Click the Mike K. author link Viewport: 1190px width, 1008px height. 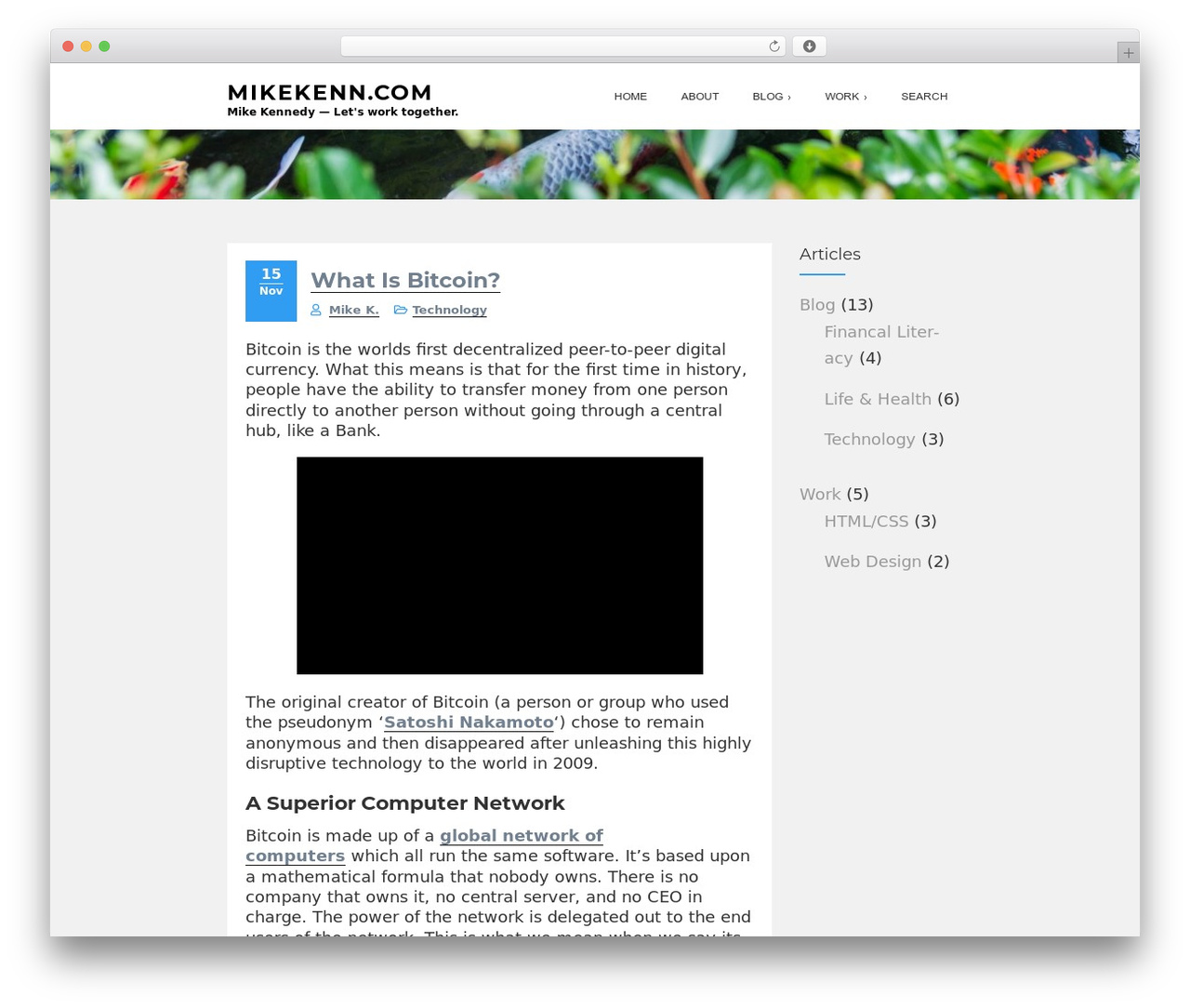(353, 310)
